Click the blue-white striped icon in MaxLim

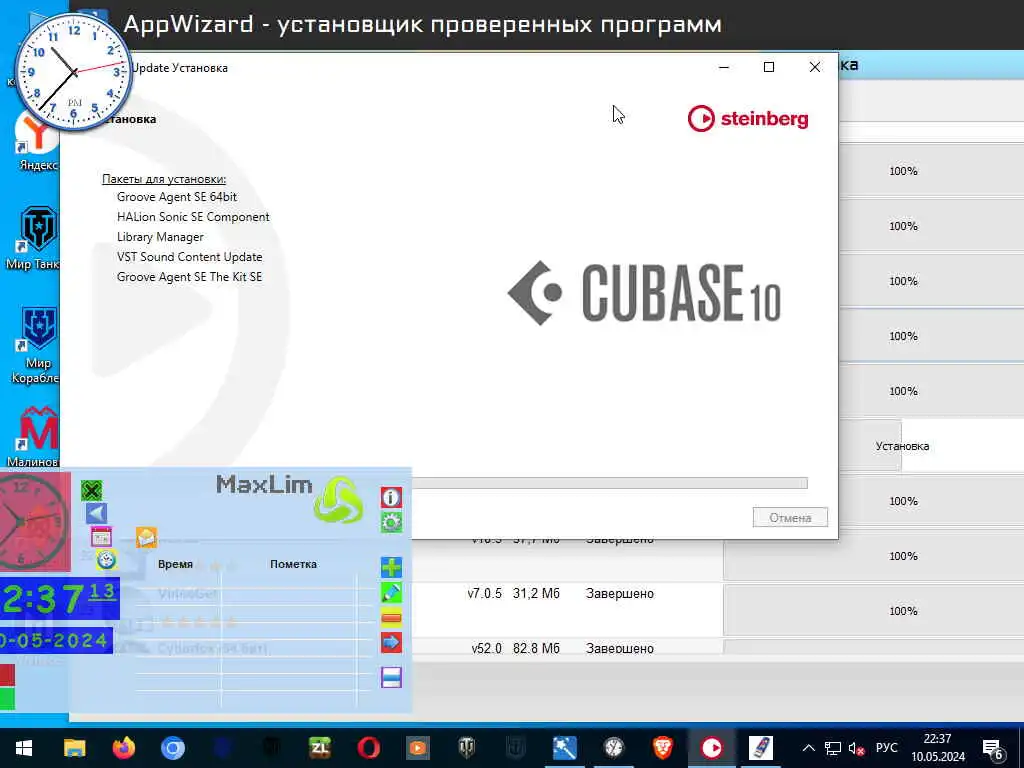tap(391, 677)
